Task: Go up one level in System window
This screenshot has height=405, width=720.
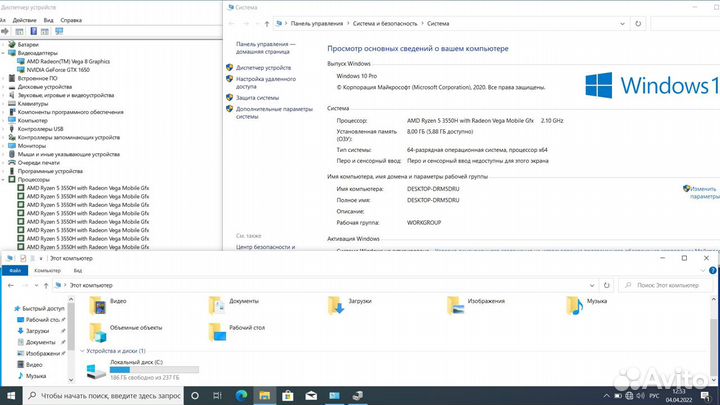Action: tap(267, 24)
